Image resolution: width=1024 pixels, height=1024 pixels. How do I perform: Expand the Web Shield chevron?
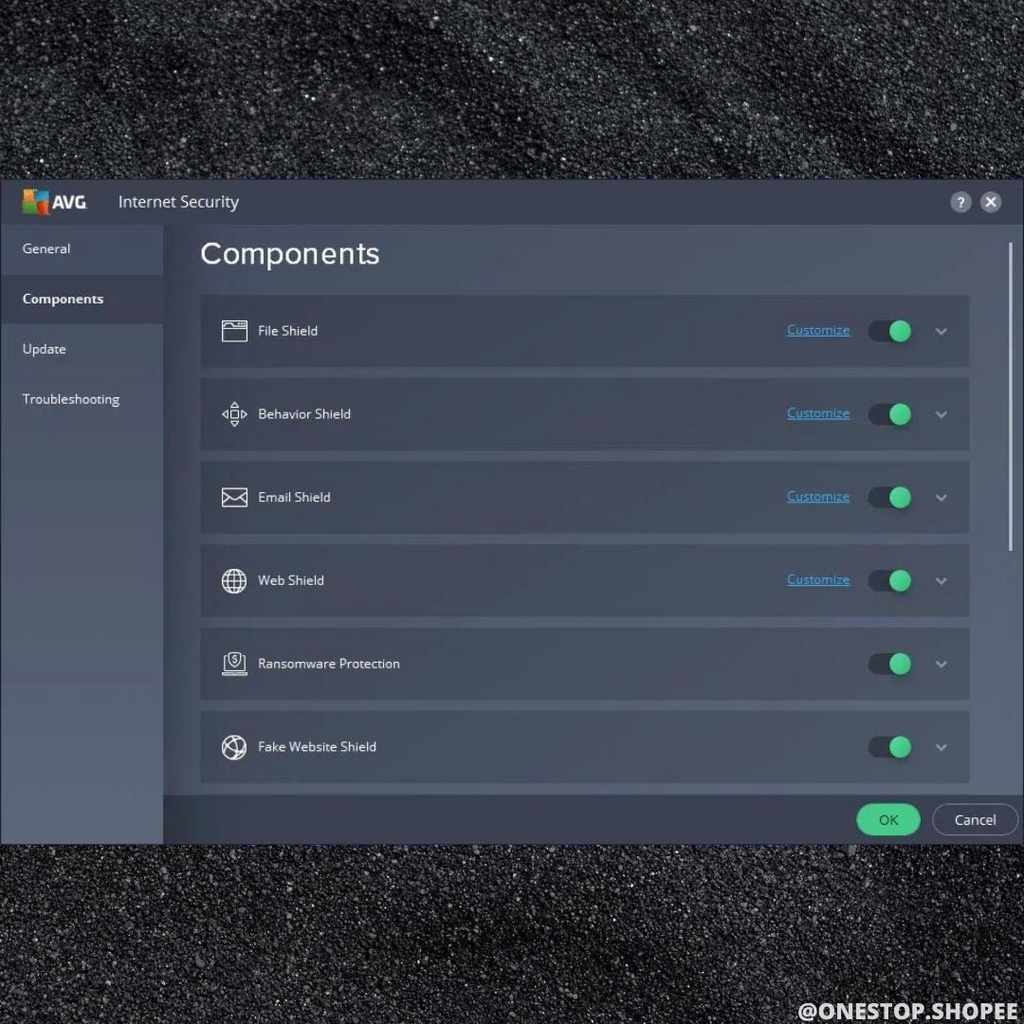pos(941,581)
